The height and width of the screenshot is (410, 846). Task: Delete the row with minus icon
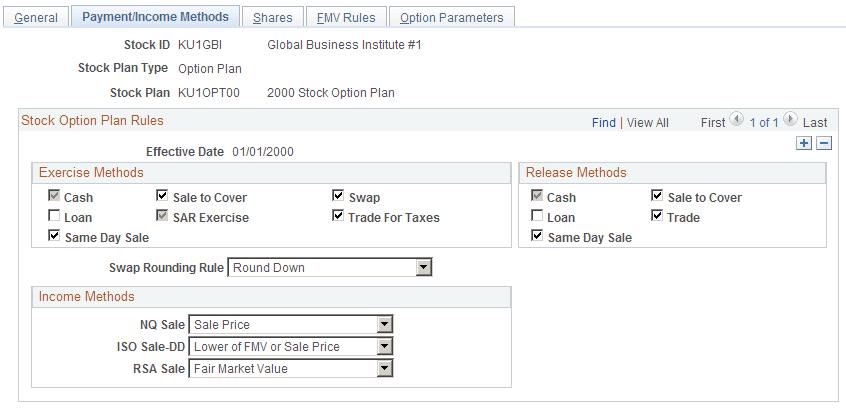coord(824,143)
